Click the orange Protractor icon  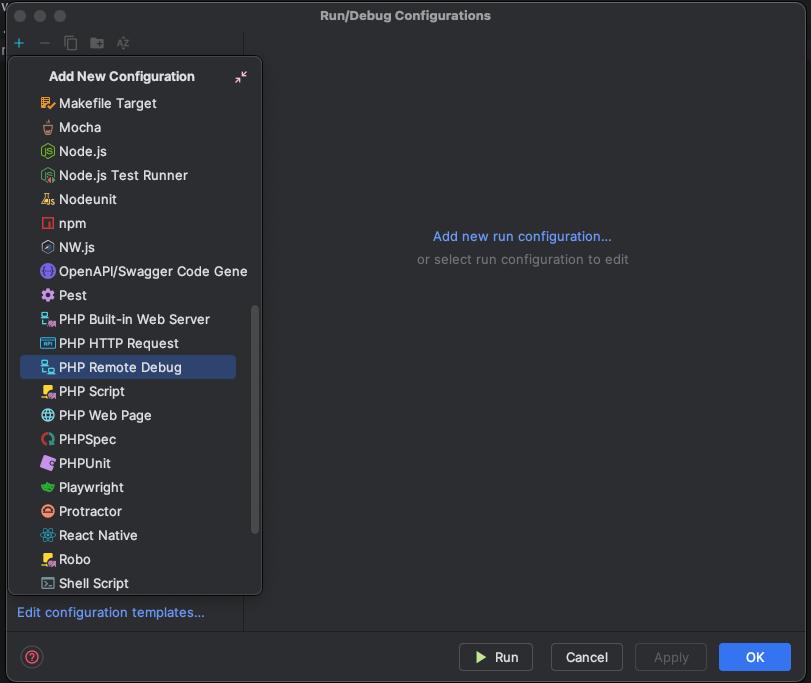pyautogui.click(x=48, y=511)
